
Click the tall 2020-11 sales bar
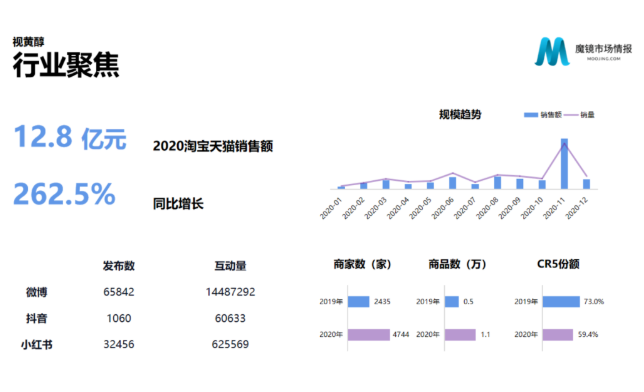[x=564, y=164]
